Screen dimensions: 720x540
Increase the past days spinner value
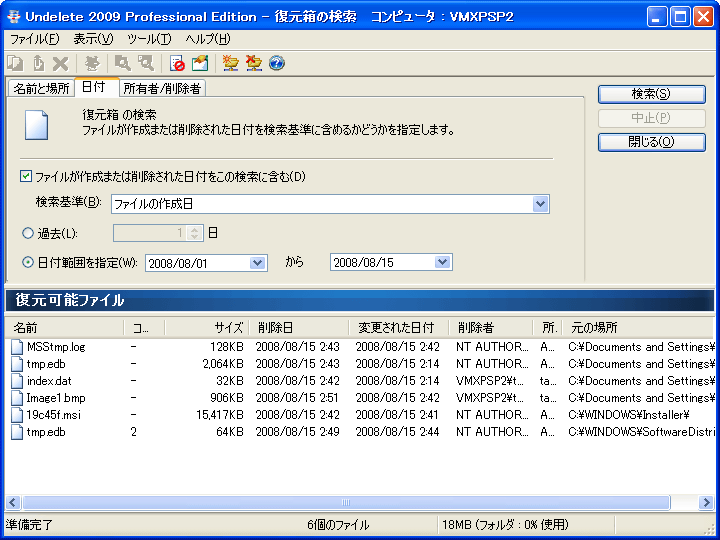click(194, 230)
